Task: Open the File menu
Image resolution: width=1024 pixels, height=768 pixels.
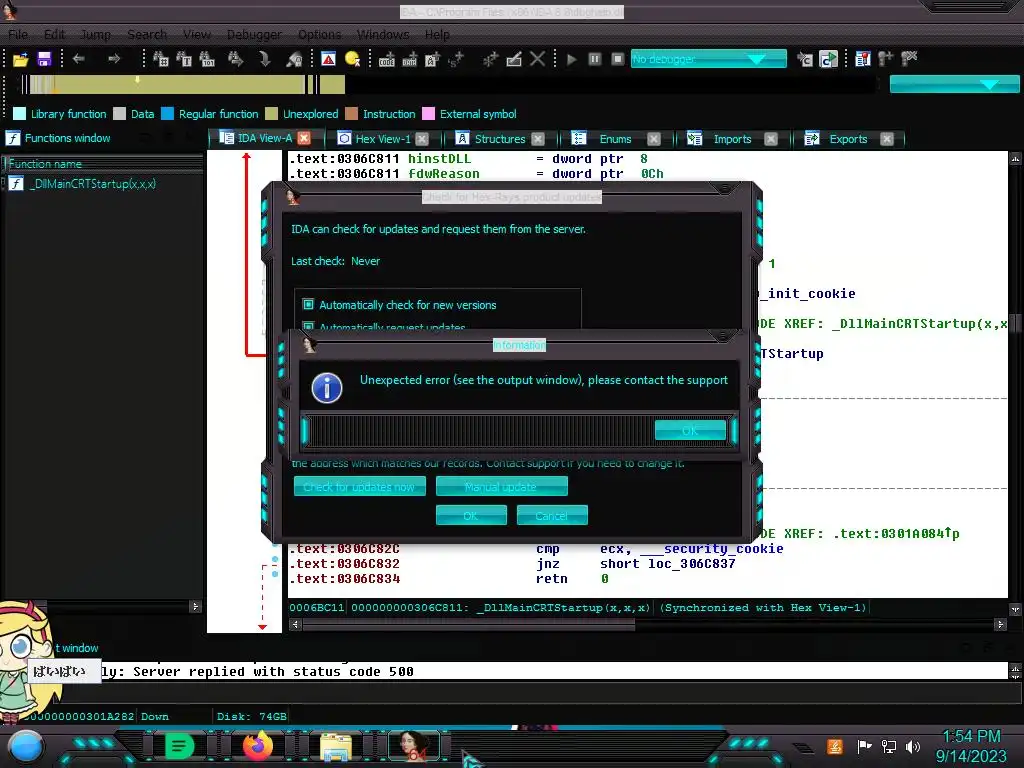Action: [x=18, y=34]
